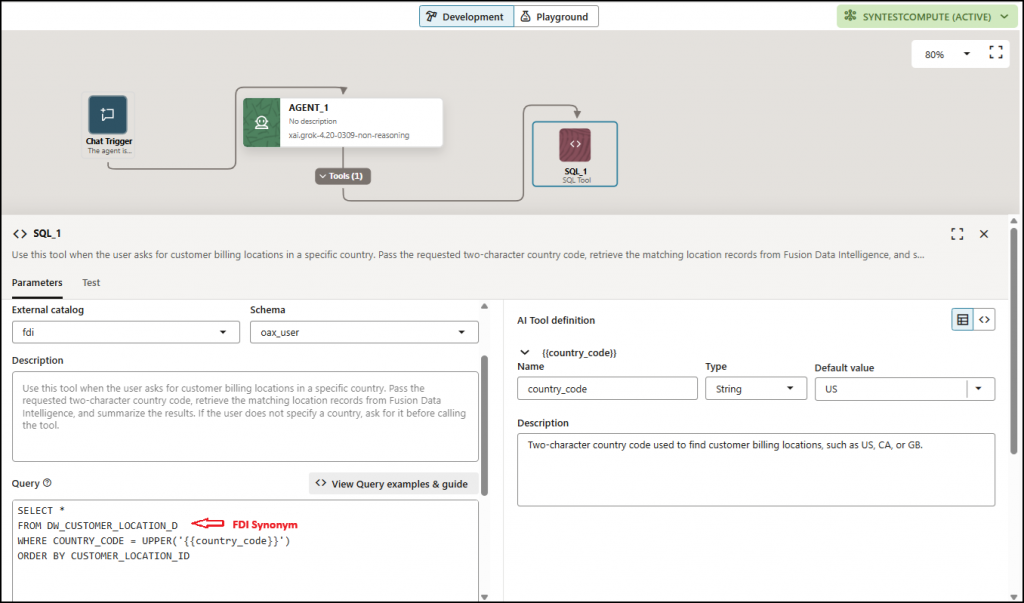Click the Query help question mark icon

[47, 483]
